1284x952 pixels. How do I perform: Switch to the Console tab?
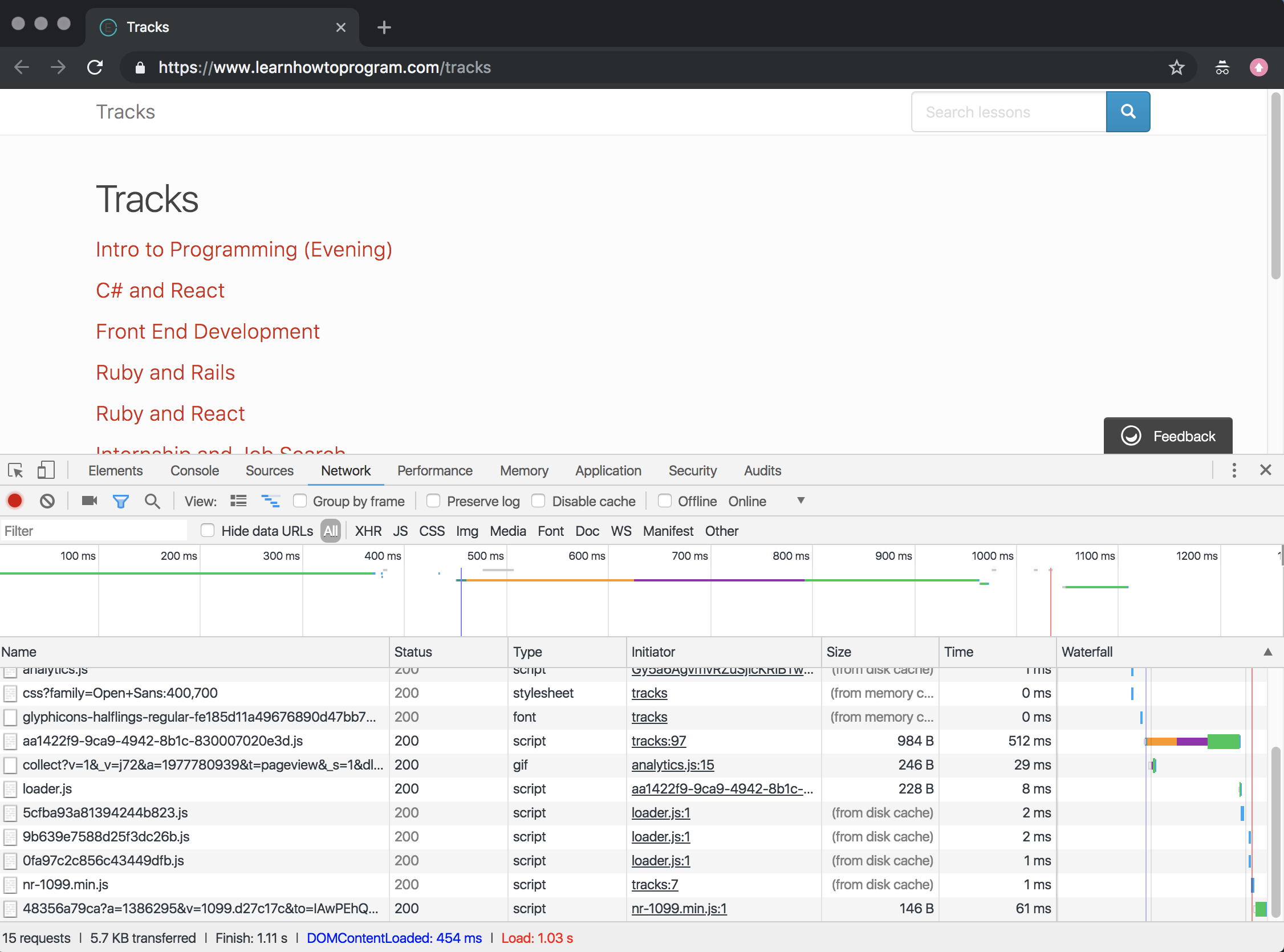coord(195,470)
